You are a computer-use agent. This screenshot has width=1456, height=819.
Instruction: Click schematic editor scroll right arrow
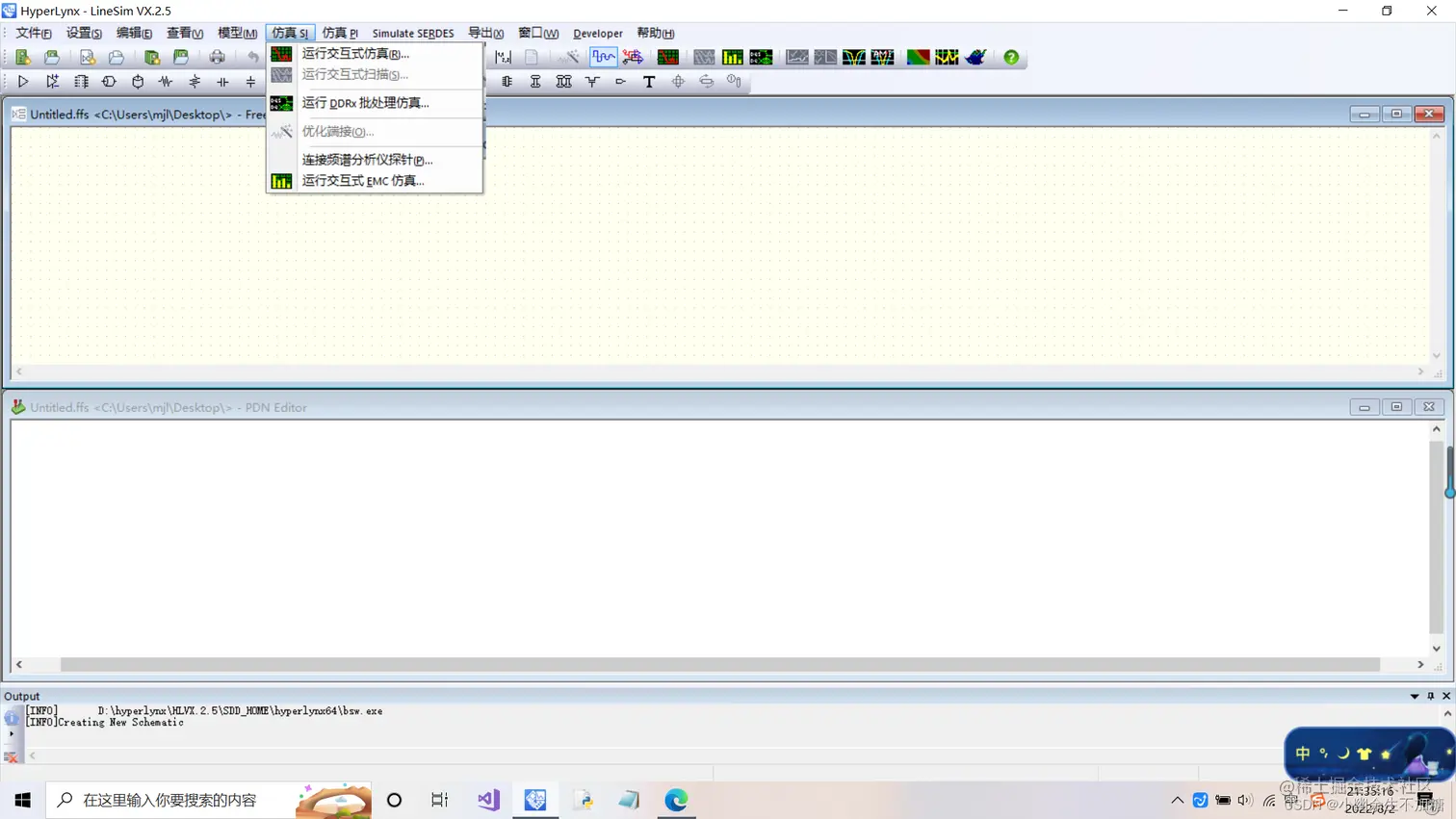[x=1420, y=371]
